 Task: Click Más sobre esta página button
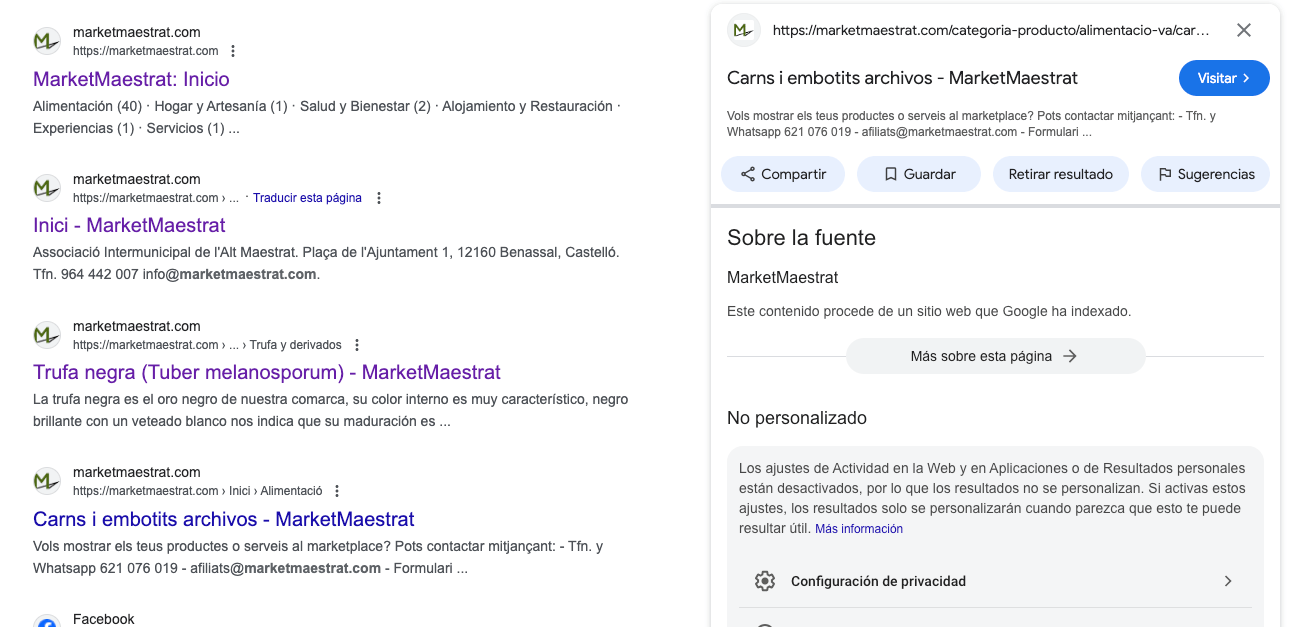(x=995, y=356)
